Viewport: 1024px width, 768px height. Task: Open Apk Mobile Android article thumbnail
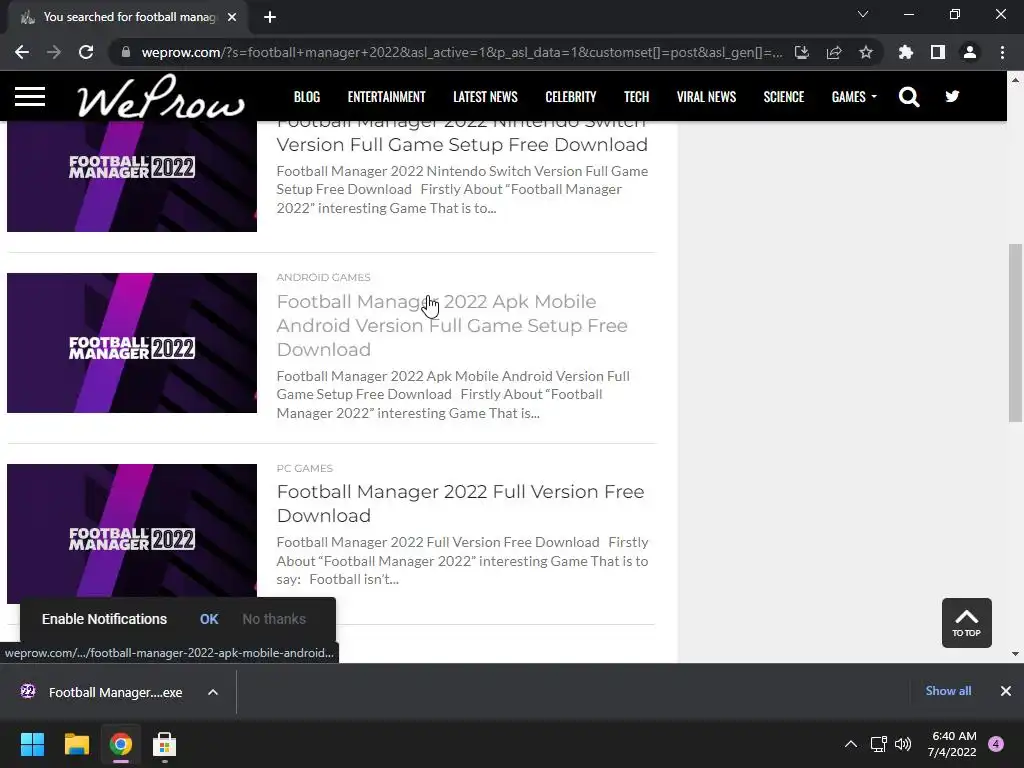coord(132,343)
